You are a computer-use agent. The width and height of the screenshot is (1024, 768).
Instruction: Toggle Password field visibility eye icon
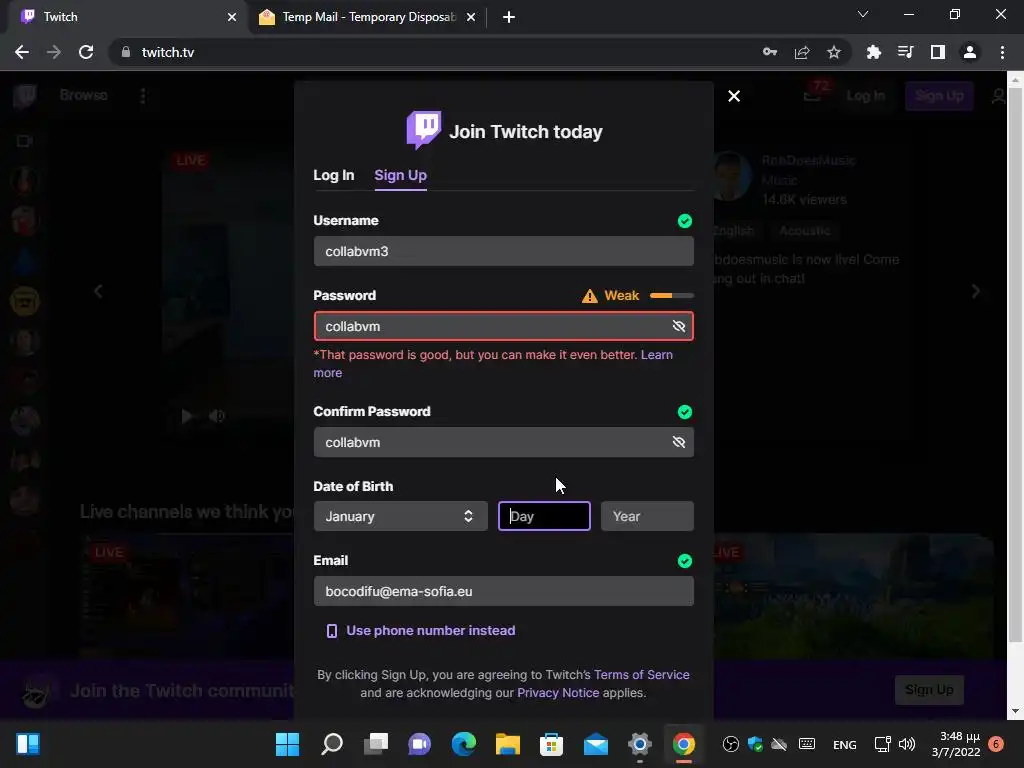tap(679, 326)
